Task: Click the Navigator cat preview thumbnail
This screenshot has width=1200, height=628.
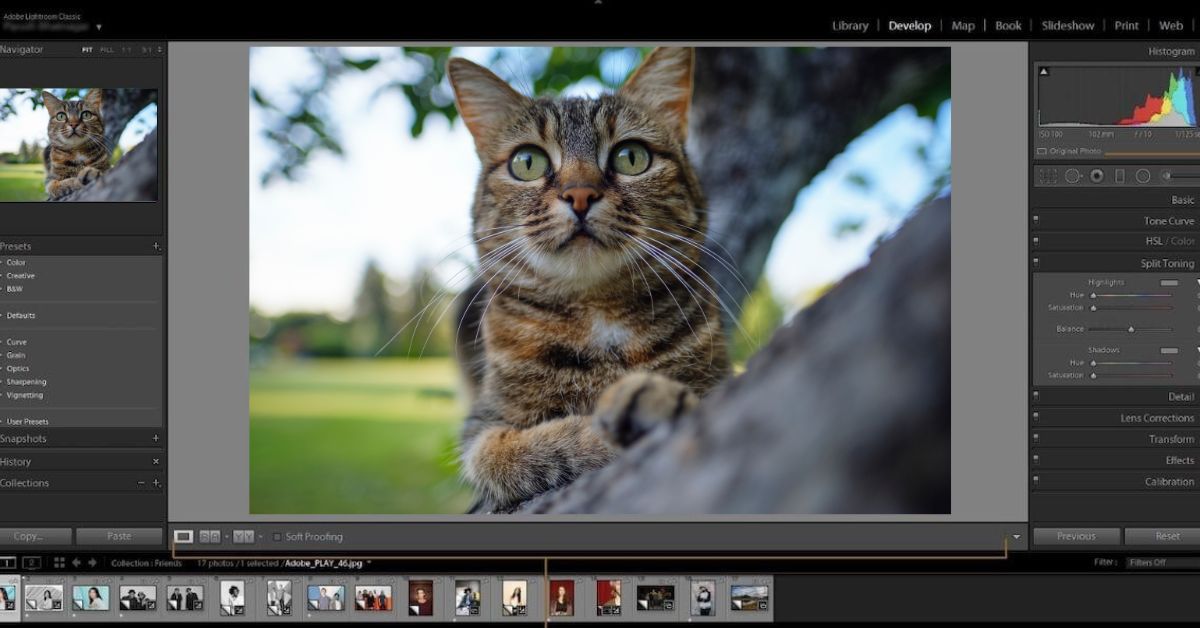Action: [x=78, y=145]
